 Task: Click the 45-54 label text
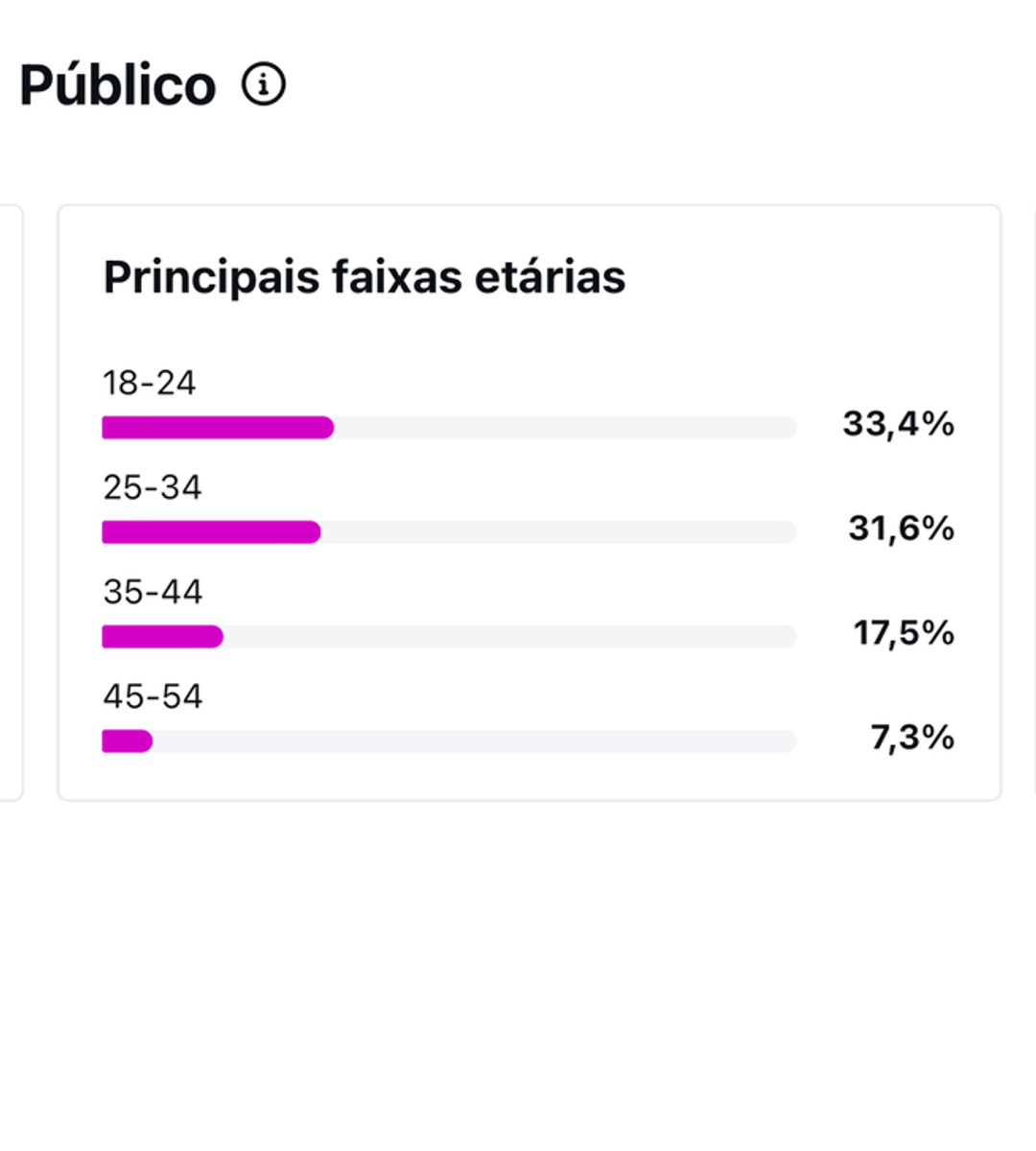[152, 696]
